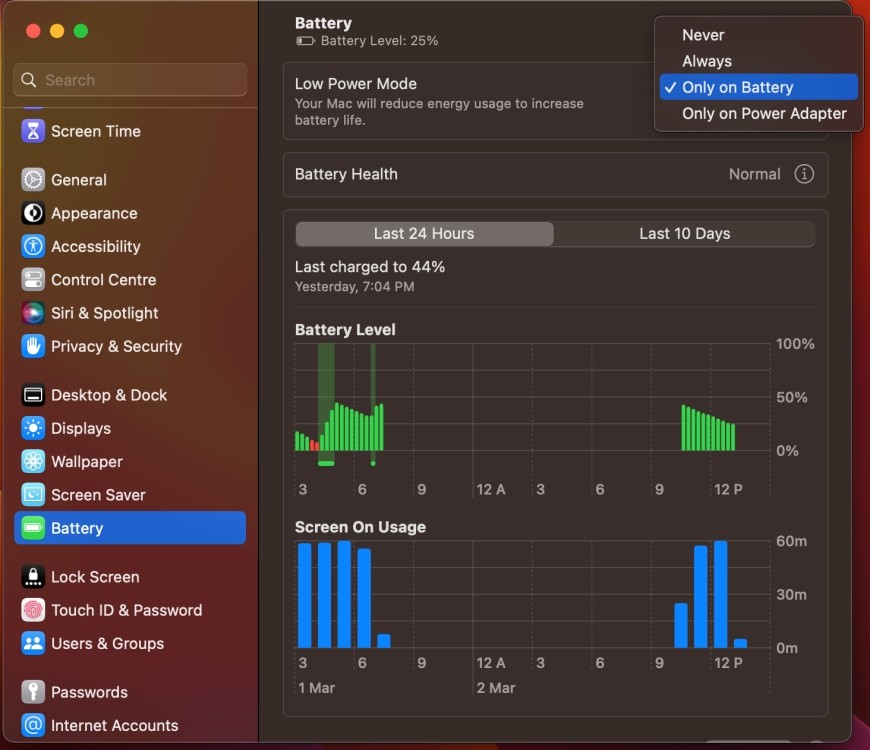870x750 pixels.
Task: Click the magnifier icon in search field
Action: pyautogui.click(x=29, y=80)
